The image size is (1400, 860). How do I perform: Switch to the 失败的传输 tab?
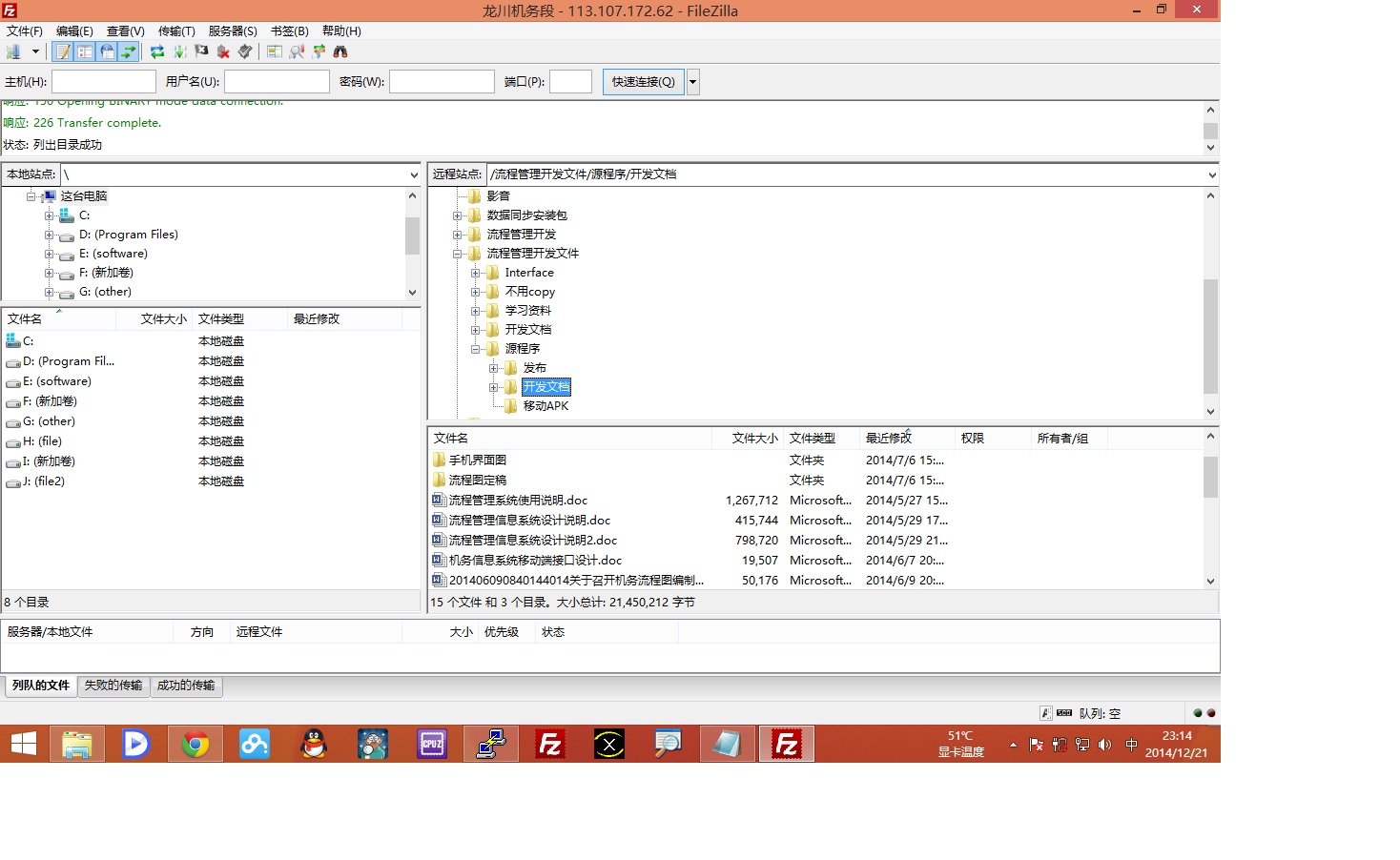coord(113,686)
